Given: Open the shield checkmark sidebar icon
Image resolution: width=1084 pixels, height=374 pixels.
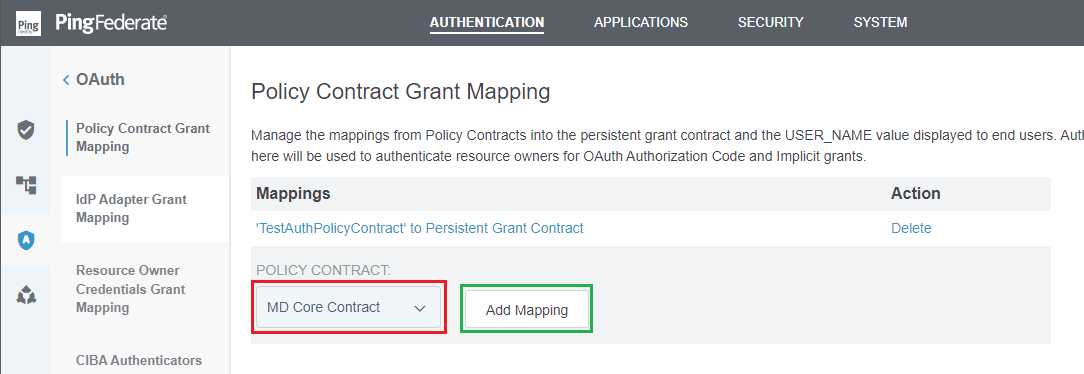Looking at the screenshot, I should click(26, 129).
